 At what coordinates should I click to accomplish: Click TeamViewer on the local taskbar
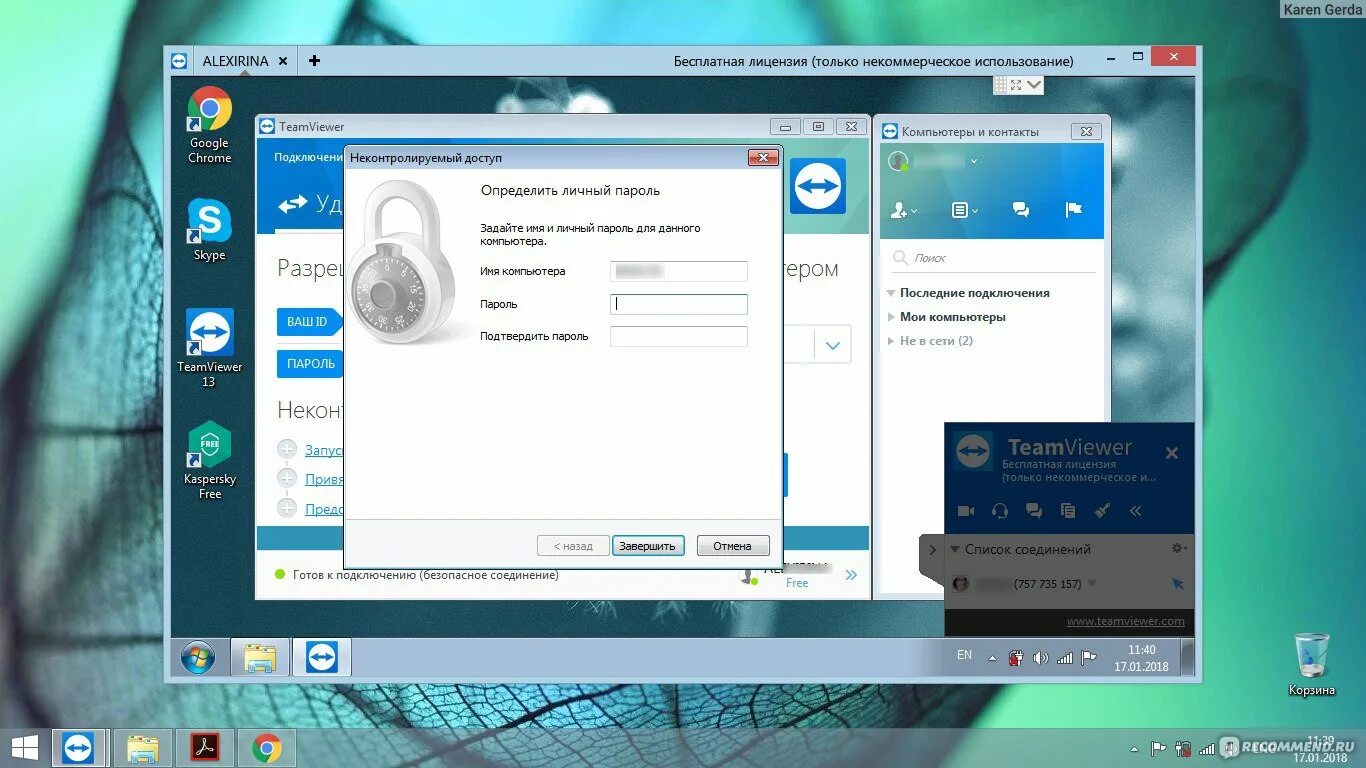[x=78, y=748]
